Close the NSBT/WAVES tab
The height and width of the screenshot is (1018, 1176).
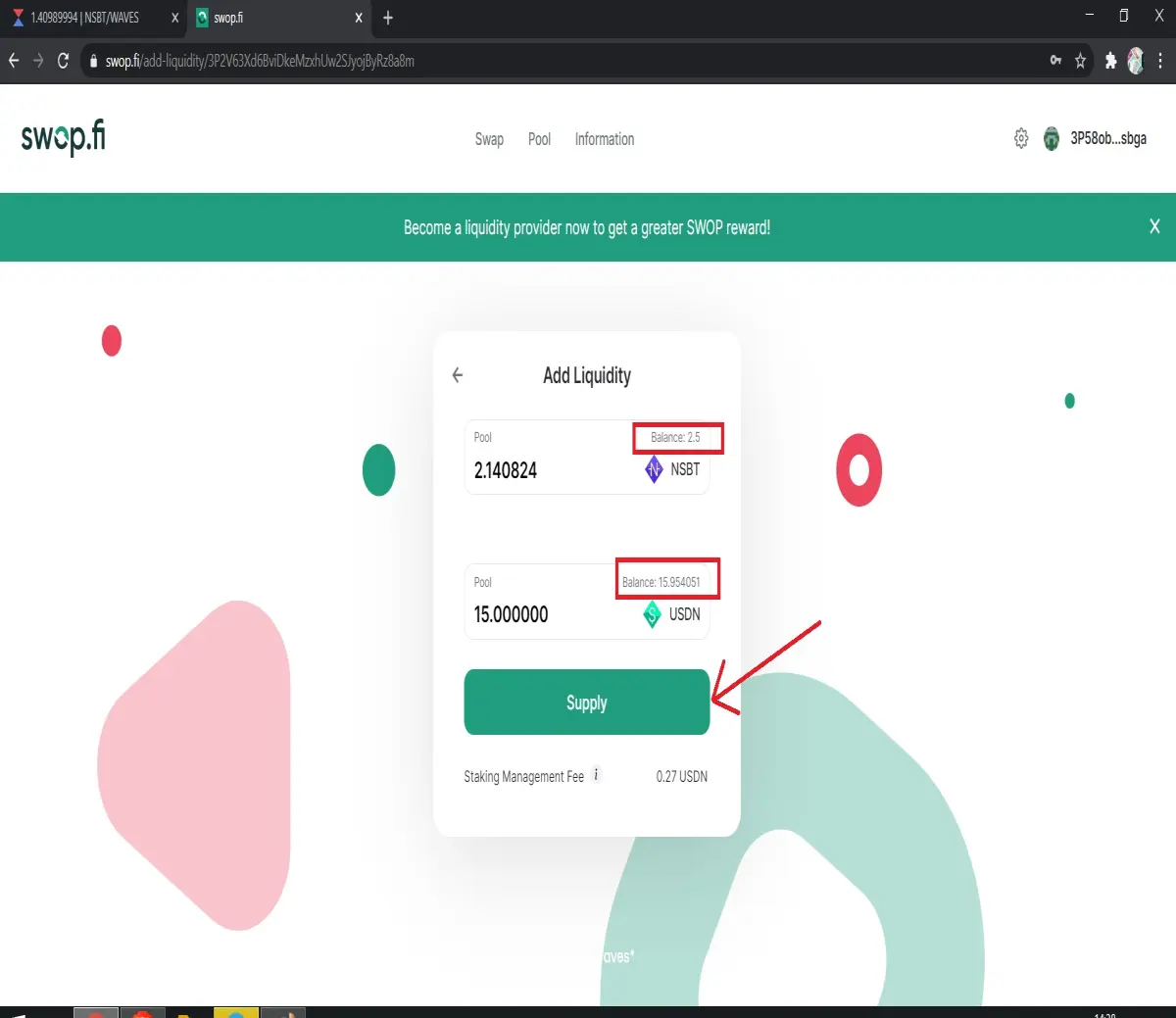click(x=175, y=18)
